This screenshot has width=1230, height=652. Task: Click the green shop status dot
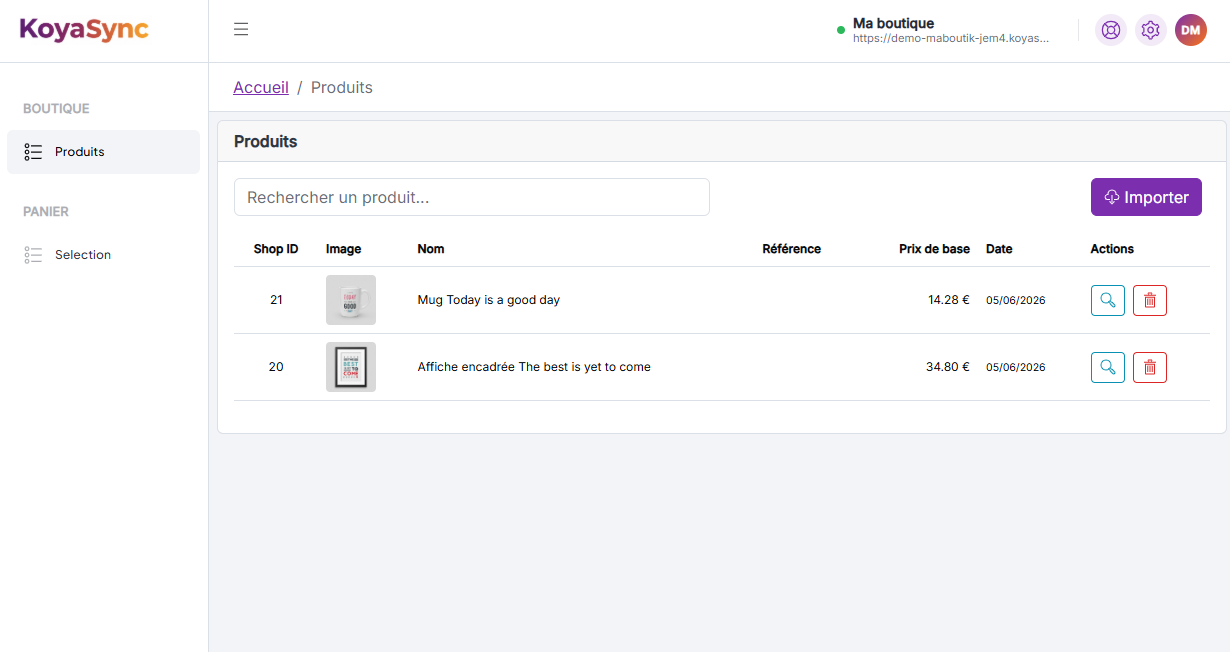pos(841,30)
